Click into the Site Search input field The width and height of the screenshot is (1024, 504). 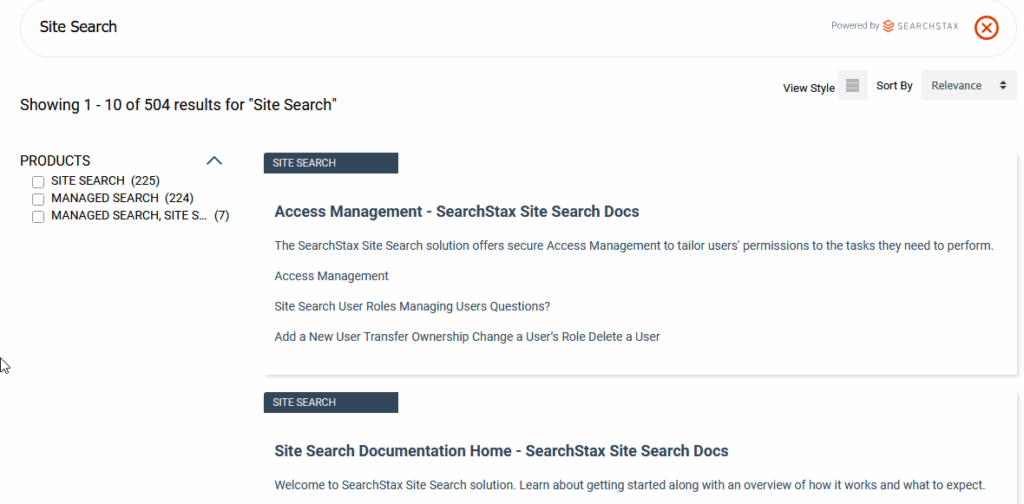tap(400, 27)
